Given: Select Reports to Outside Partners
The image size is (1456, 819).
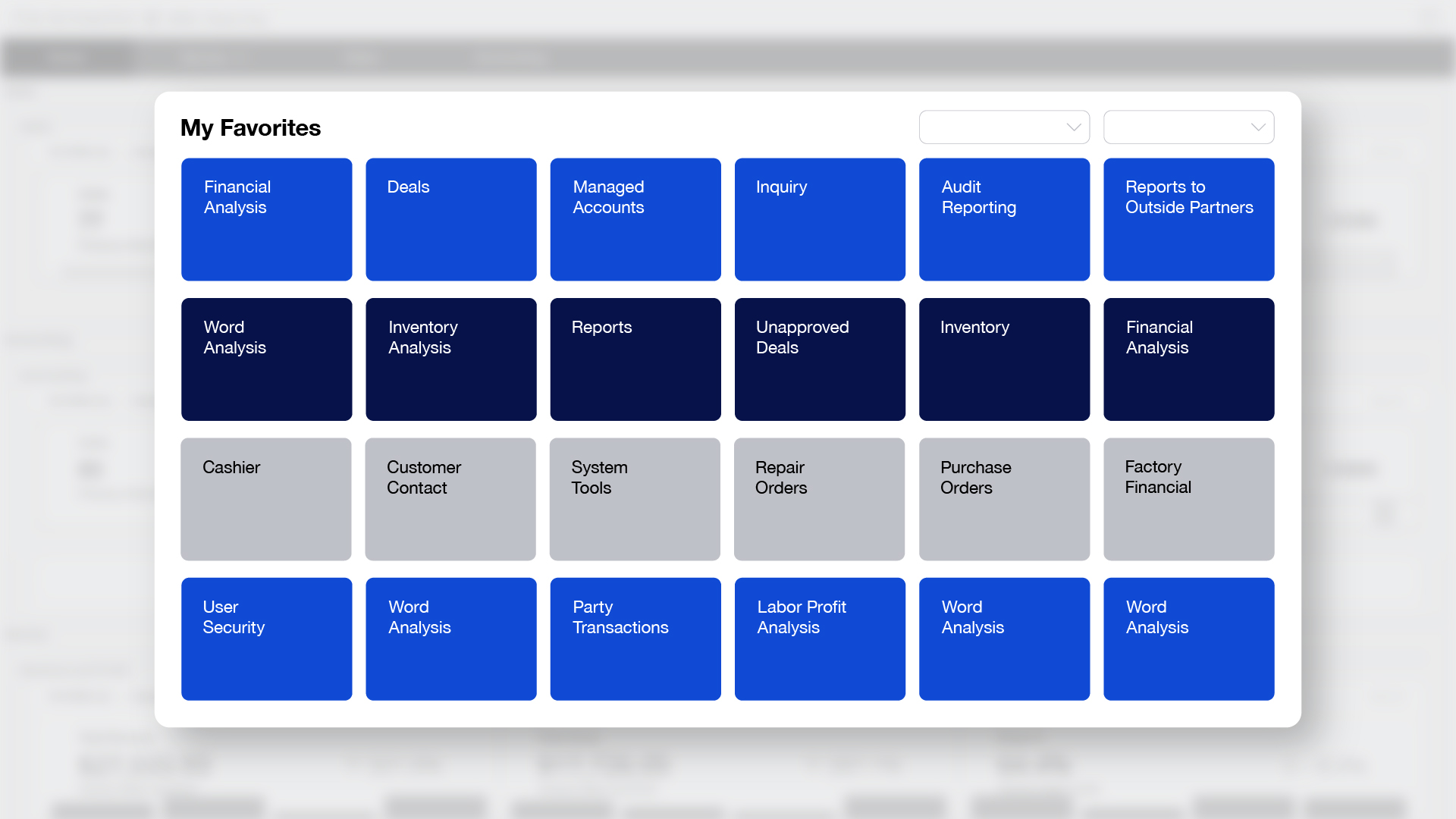Looking at the screenshot, I should [1188, 219].
